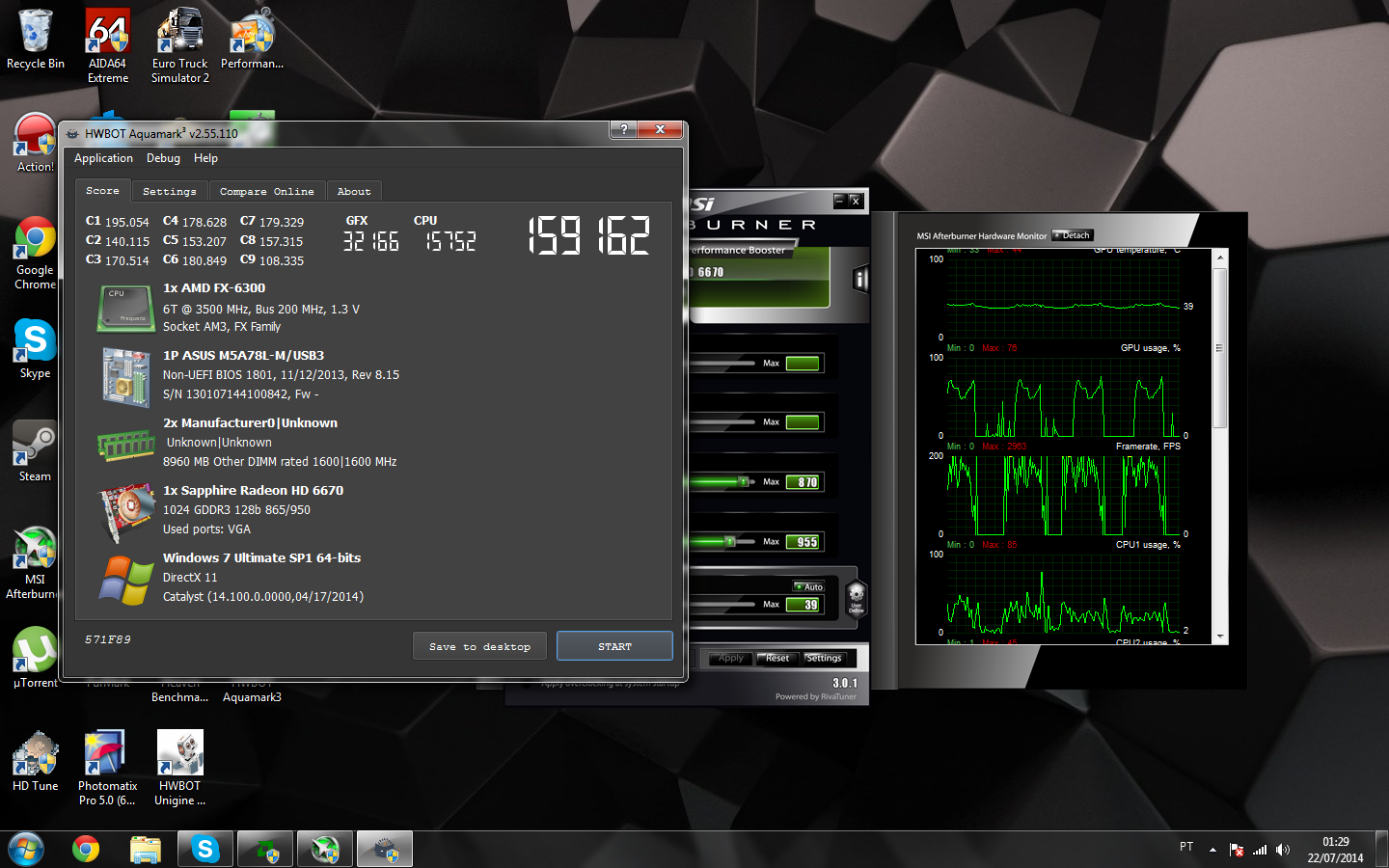
Task: Switch to the About tab
Action: [x=354, y=191]
